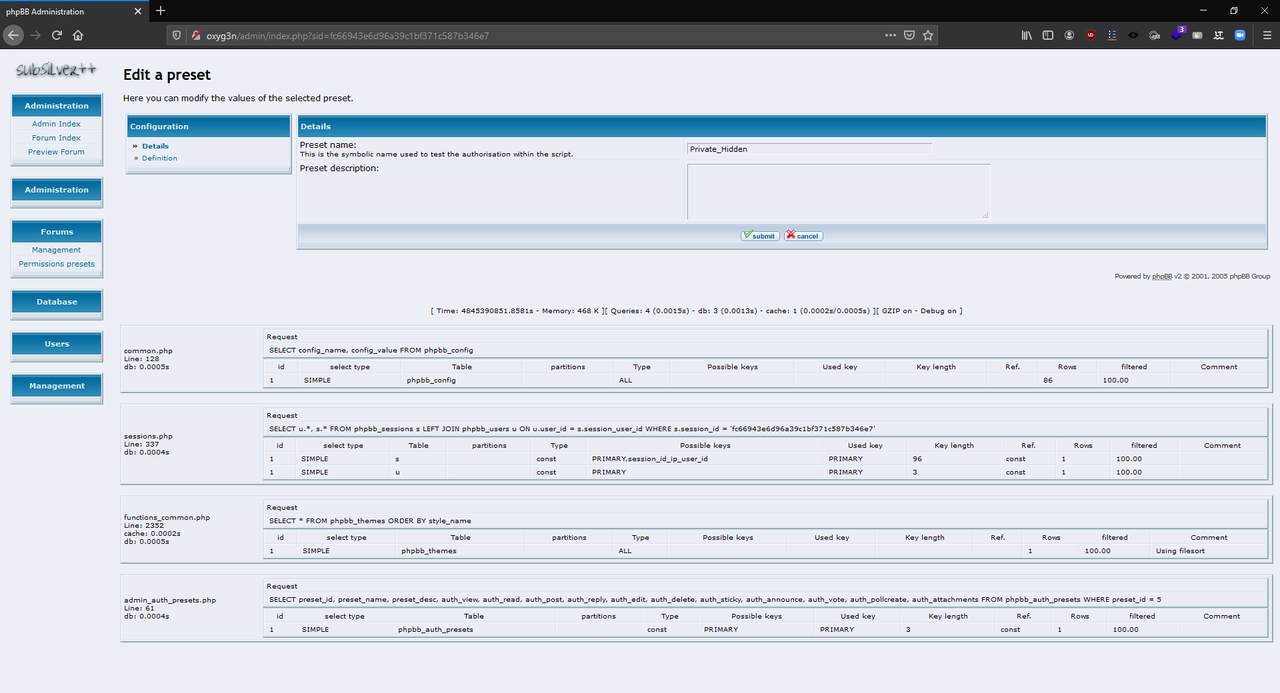Image resolution: width=1280 pixels, height=693 pixels.
Task: Open the page actions menu (three dots)
Action: tap(890, 34)
